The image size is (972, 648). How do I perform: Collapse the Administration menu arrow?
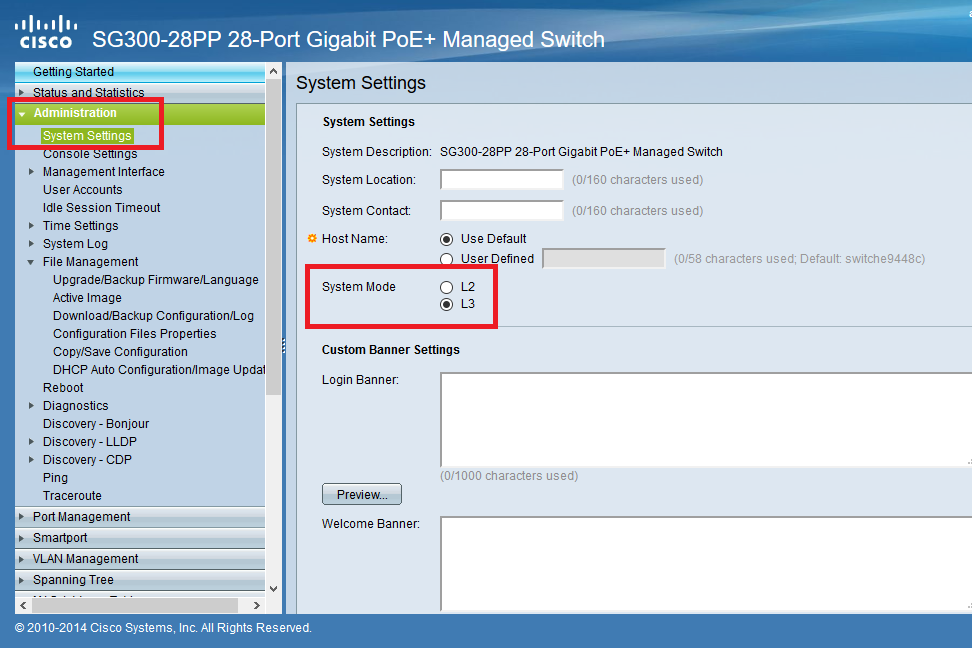(x=22, y=114)
